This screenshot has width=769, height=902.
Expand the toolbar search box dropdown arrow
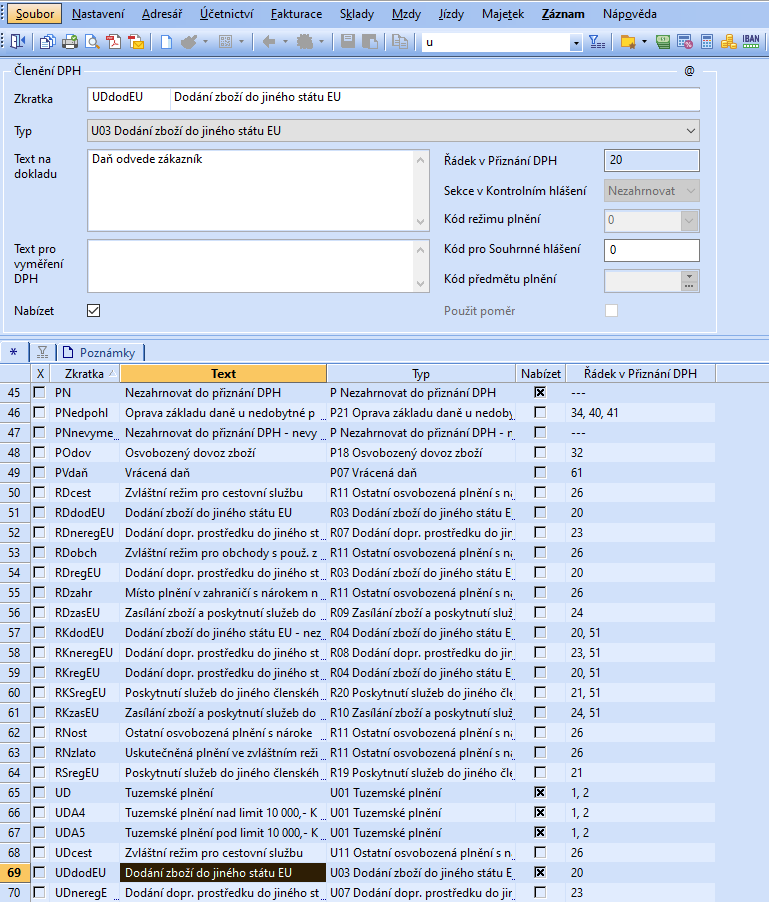click(x=576, y=43)
